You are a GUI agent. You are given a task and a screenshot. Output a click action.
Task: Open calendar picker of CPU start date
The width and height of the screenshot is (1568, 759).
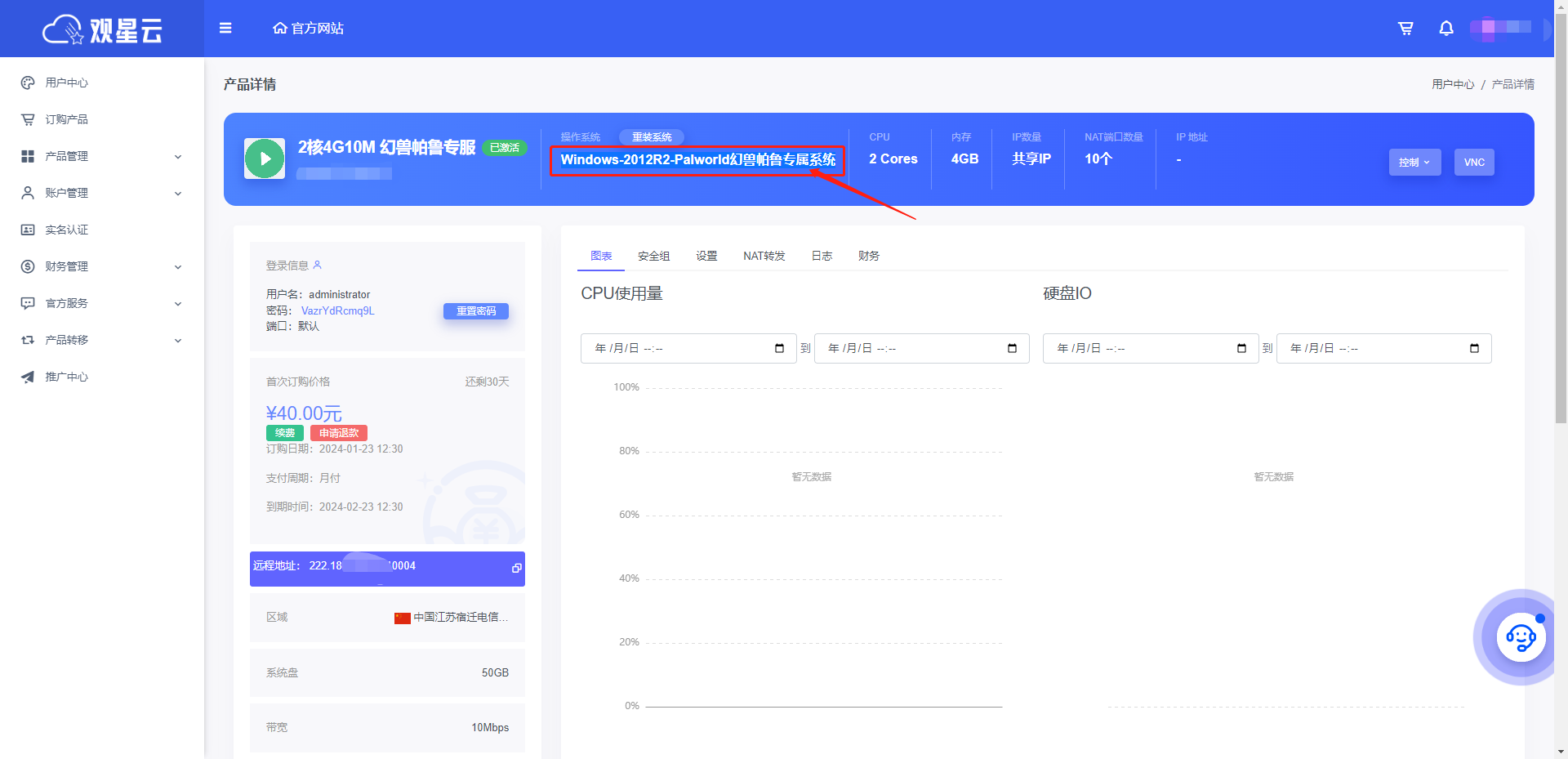point(779,348)
